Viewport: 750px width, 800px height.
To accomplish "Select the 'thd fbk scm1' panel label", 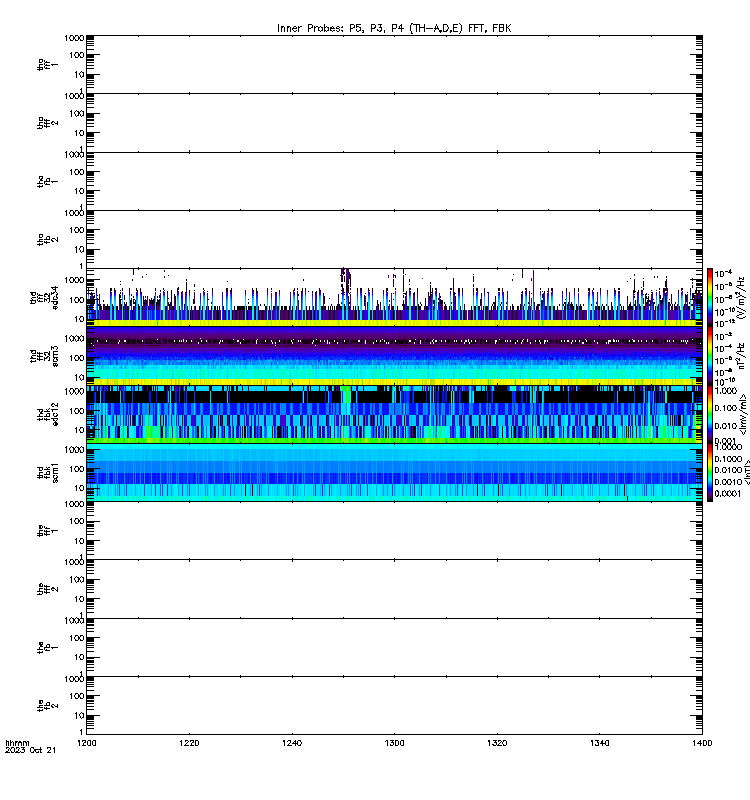I will 48,472.
